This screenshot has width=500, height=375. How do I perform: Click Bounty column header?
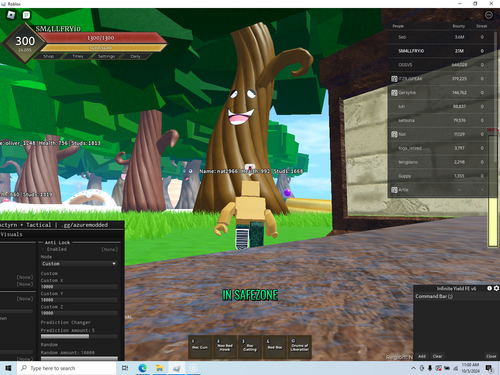point(459,26)
